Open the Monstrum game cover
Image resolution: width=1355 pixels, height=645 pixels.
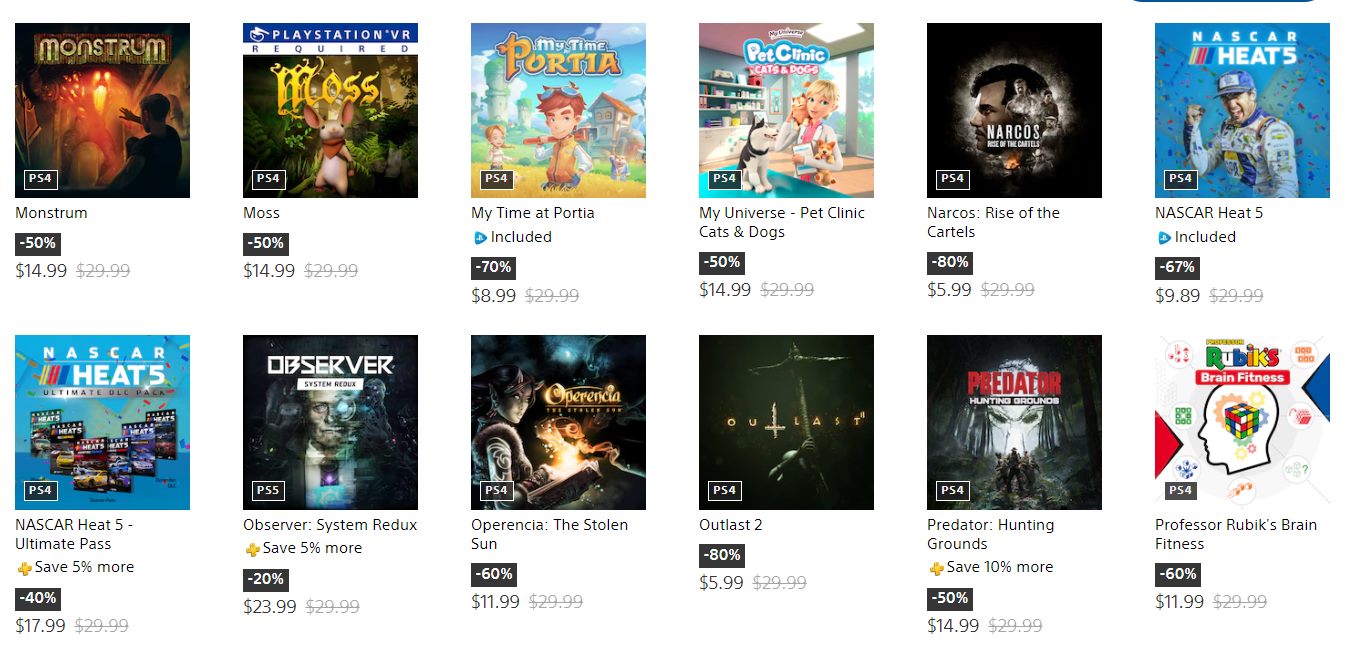[102, 110]
